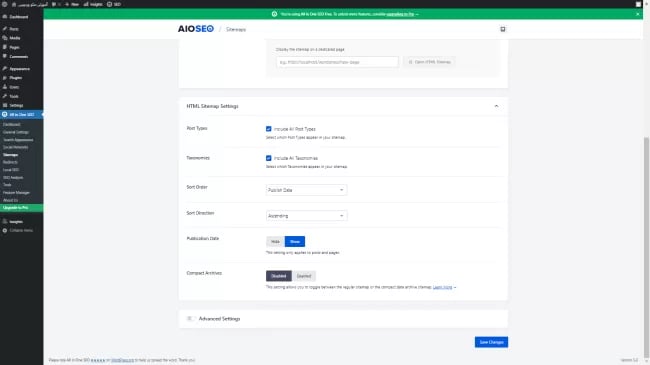The height and width of the screenshot is (365, 650).
Task: Click Pages icon in sidebar
Action: (5, 47)
